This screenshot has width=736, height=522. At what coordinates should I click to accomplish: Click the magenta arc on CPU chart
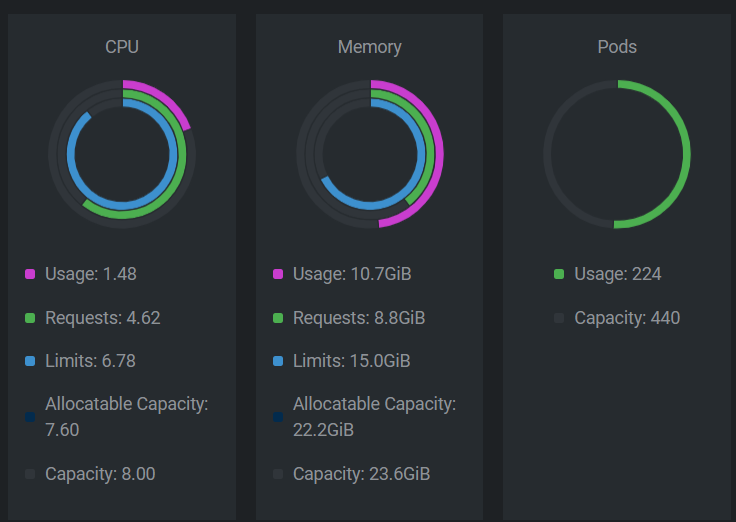point(165,98)
